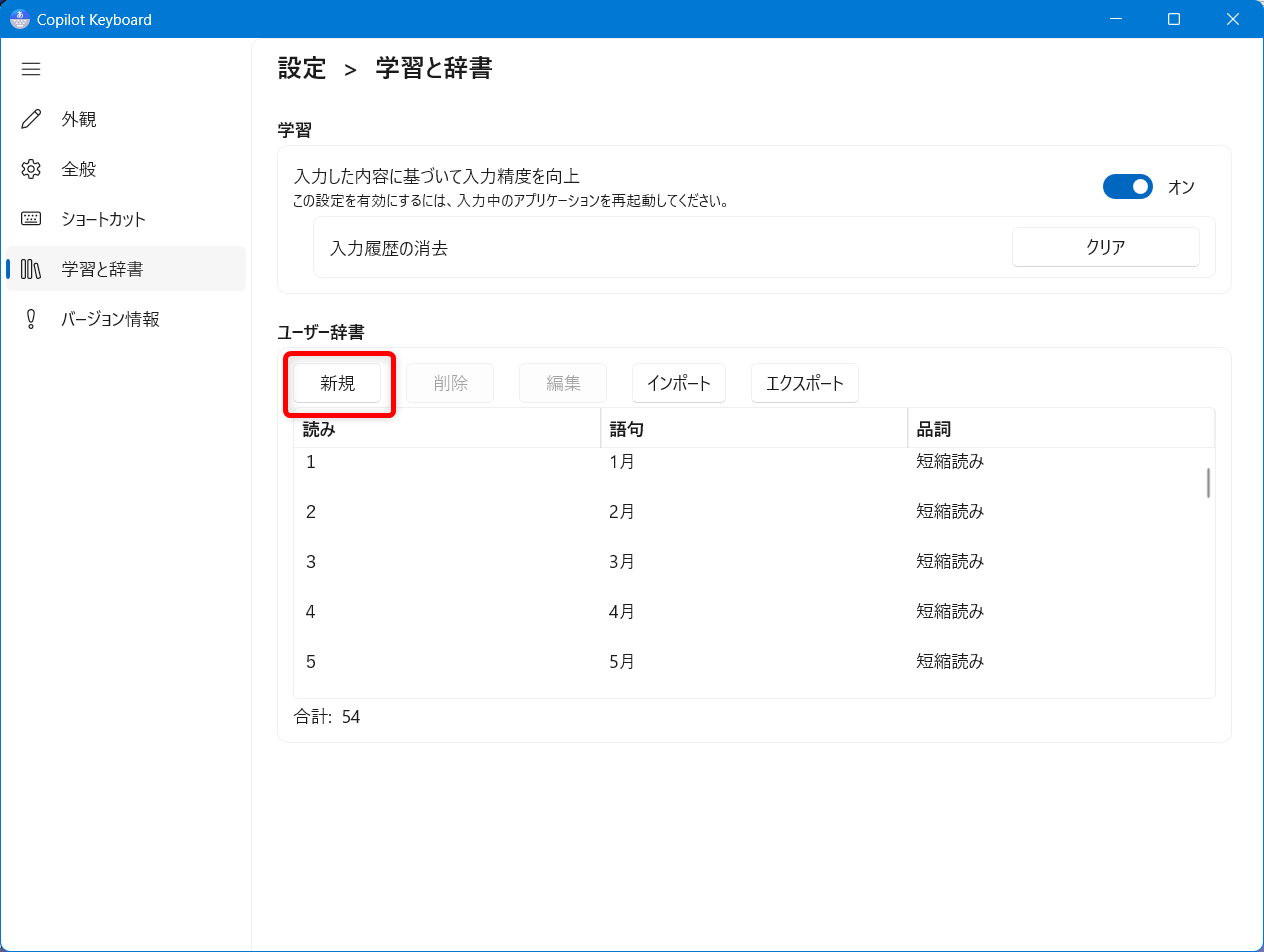Maximize the Copilot Keyboard window
The height and width of the screenshot is (952, 1264).
point(1174,19)
